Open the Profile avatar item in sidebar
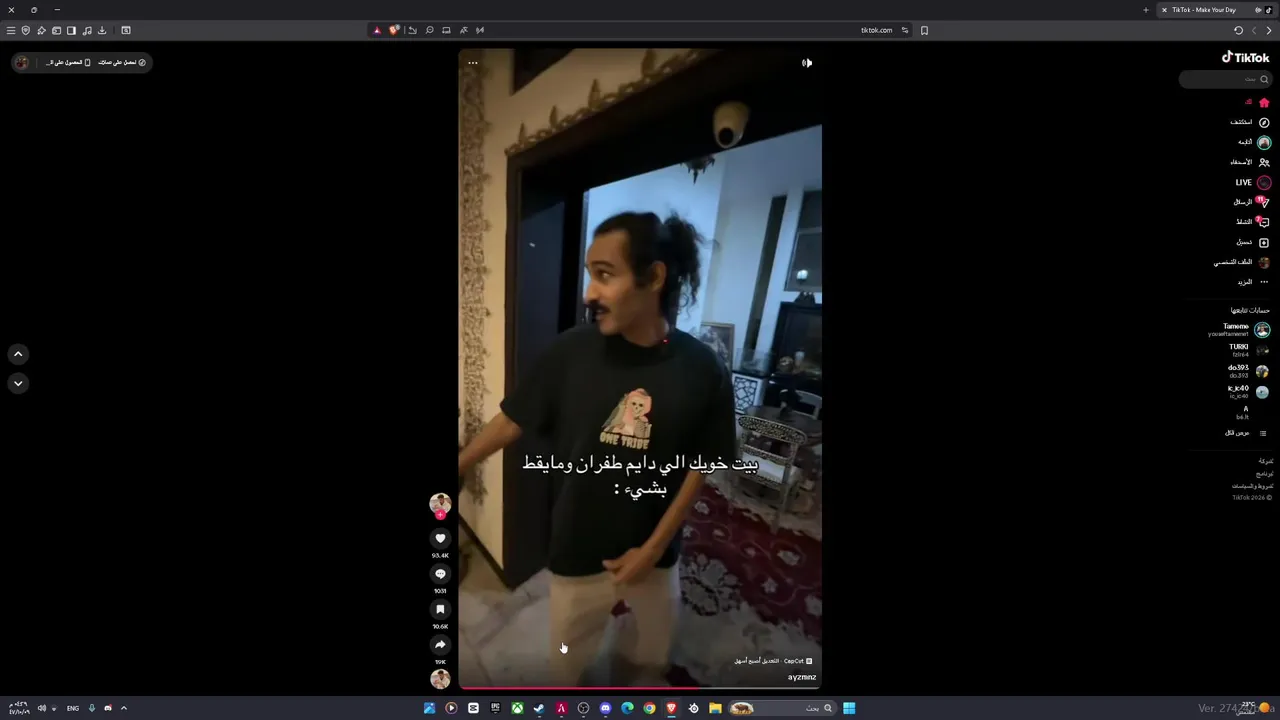 pyautogui.click(x=1264, y=262)
